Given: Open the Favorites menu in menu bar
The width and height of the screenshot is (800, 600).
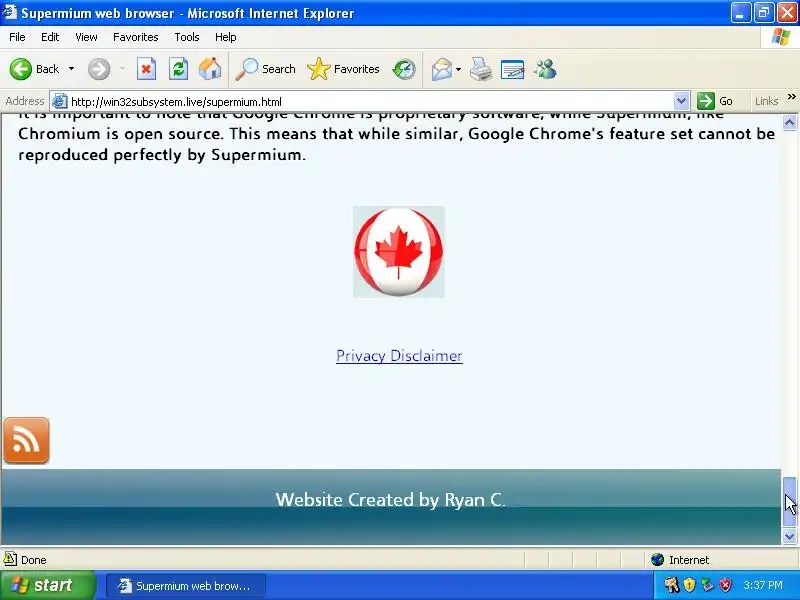Looking at the screenshot, I should tap(136, 37).
